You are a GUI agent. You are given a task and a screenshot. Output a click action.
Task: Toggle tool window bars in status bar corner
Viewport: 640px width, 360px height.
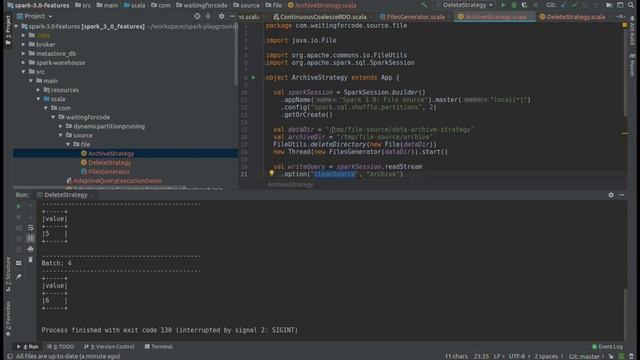[9, 356]
